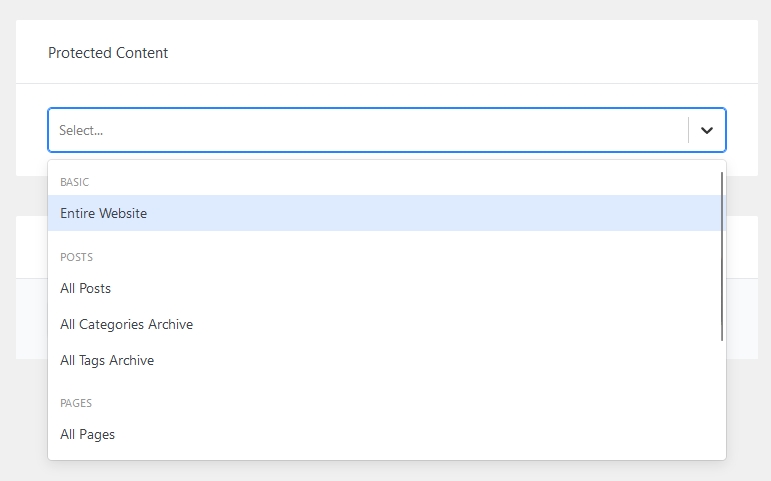Click the BASIC group label
The width and height of the screenshot is (771, 481).
tap(74, 182)
